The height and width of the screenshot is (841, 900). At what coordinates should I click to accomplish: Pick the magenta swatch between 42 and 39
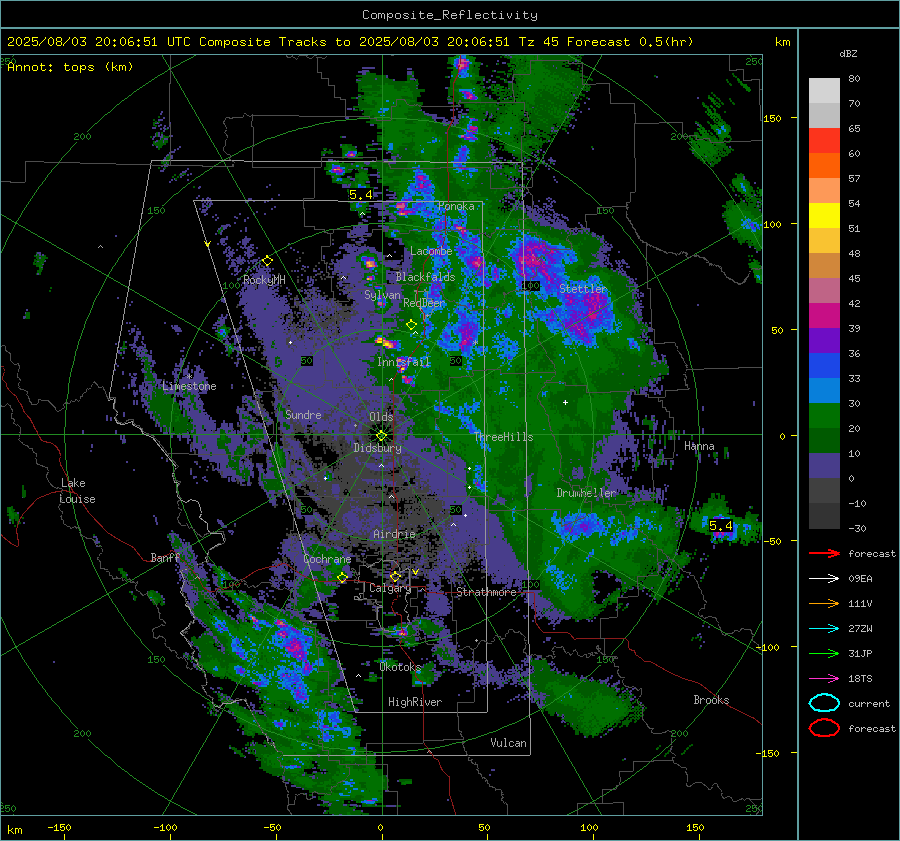[824, 315]
